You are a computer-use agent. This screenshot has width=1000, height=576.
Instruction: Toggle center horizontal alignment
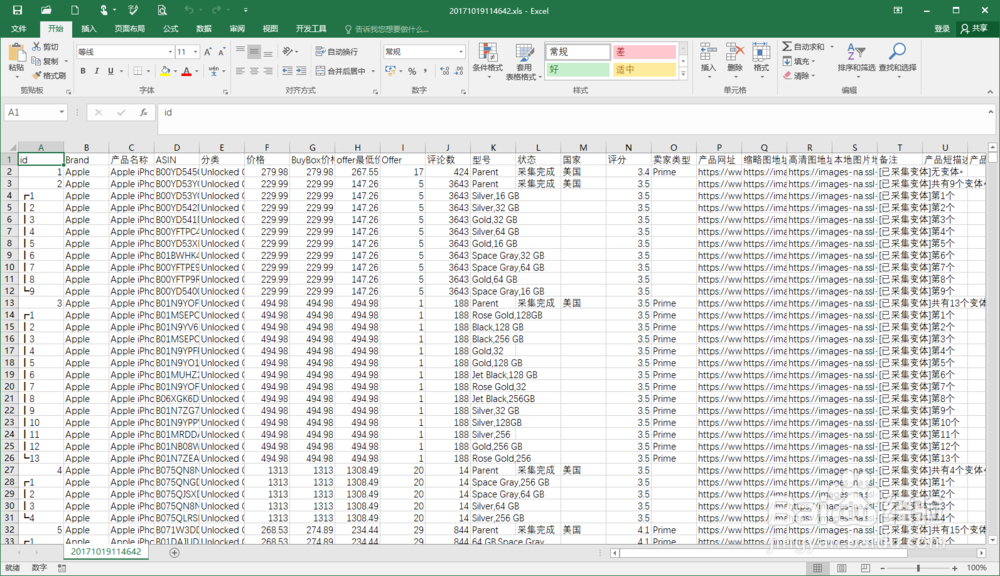[x=254, y=71]
